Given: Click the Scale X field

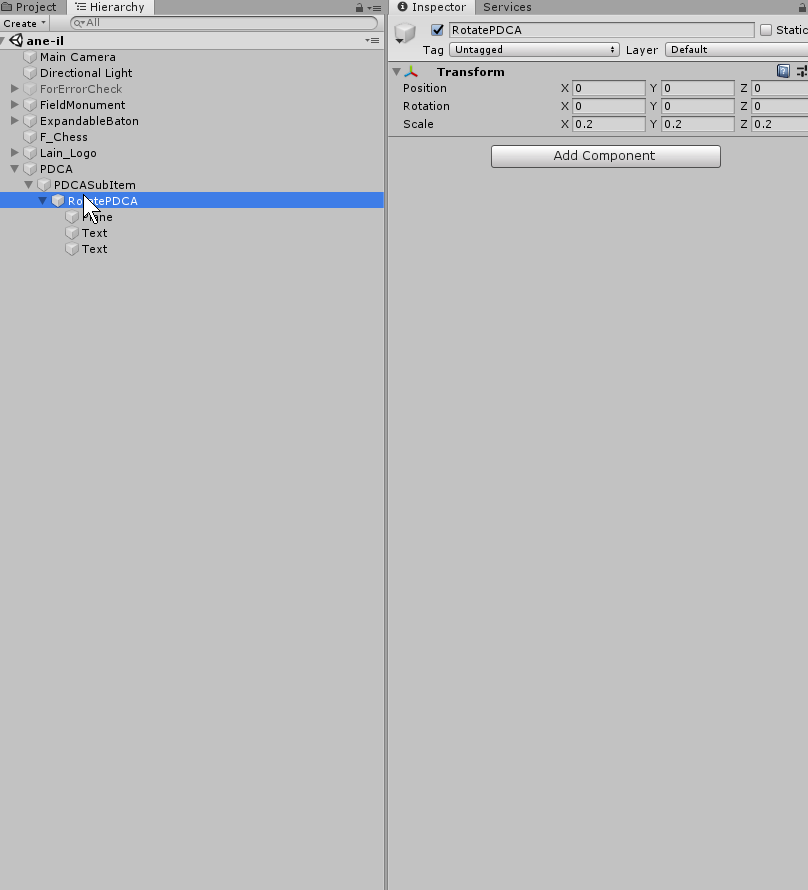Looking at the screenshot, I should [x=608, y=124].
